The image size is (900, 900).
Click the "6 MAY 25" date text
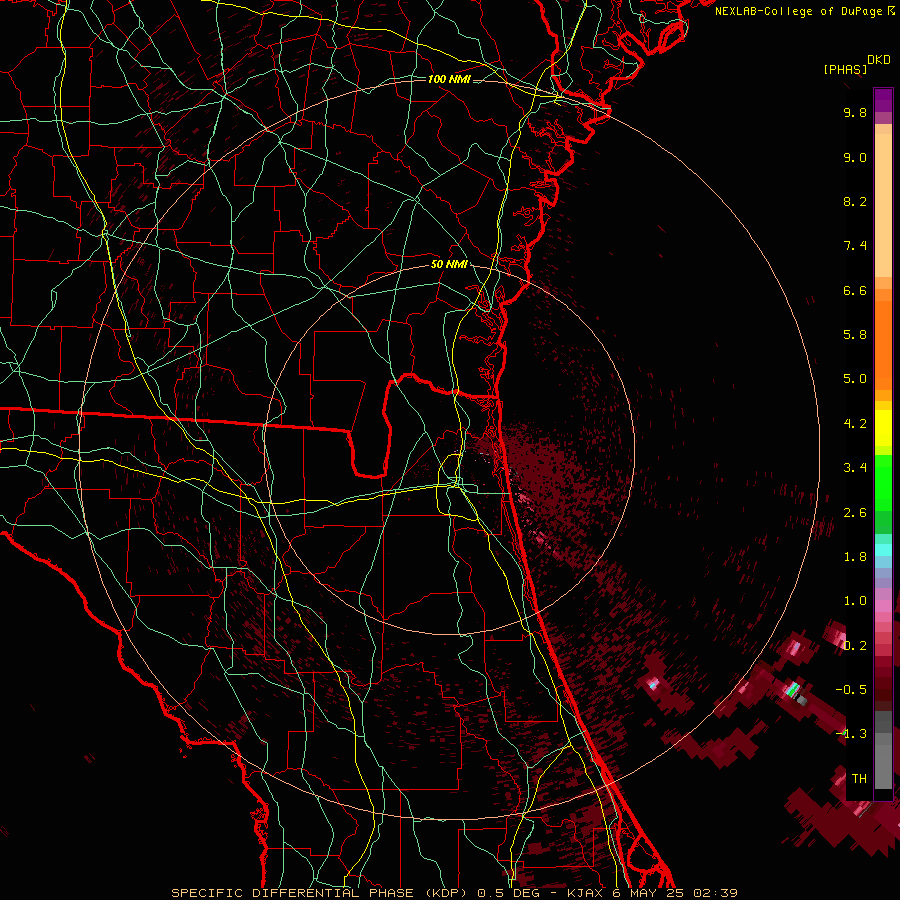coord(648,893)
